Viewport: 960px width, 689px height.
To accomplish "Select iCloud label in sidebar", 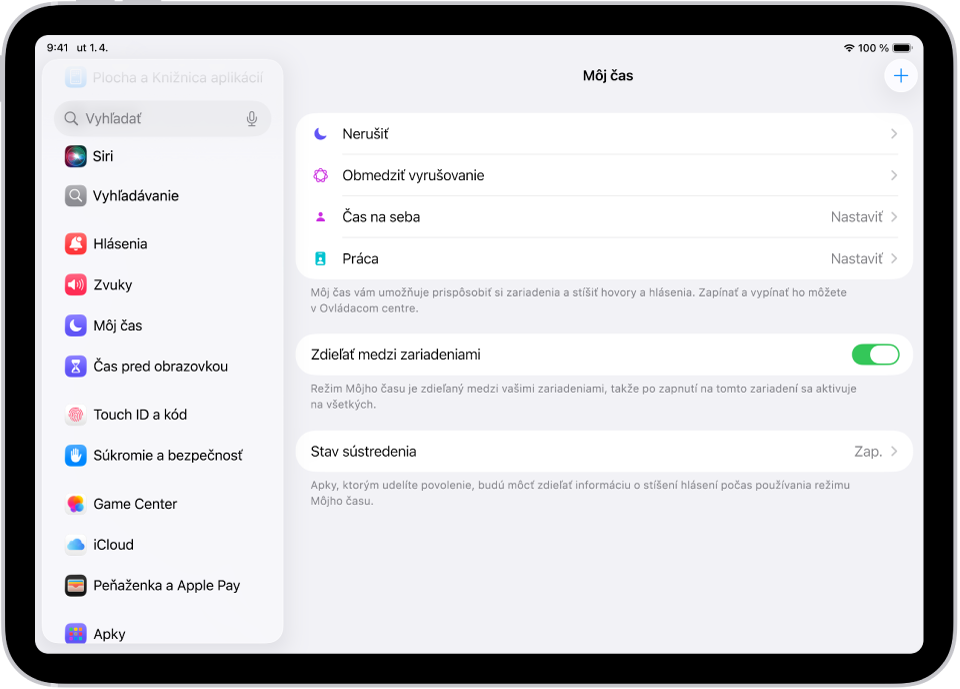I will 113,544.
